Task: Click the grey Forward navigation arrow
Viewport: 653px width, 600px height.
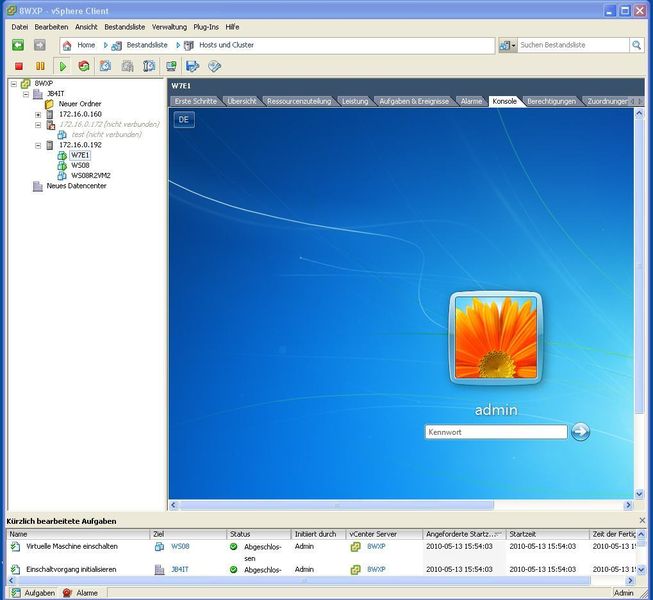Action: [x=40, y=45]
